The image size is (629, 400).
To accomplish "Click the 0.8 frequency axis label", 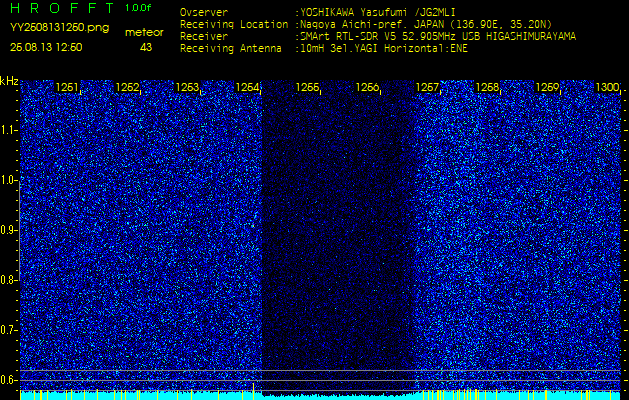I will (x=8, y=280).
